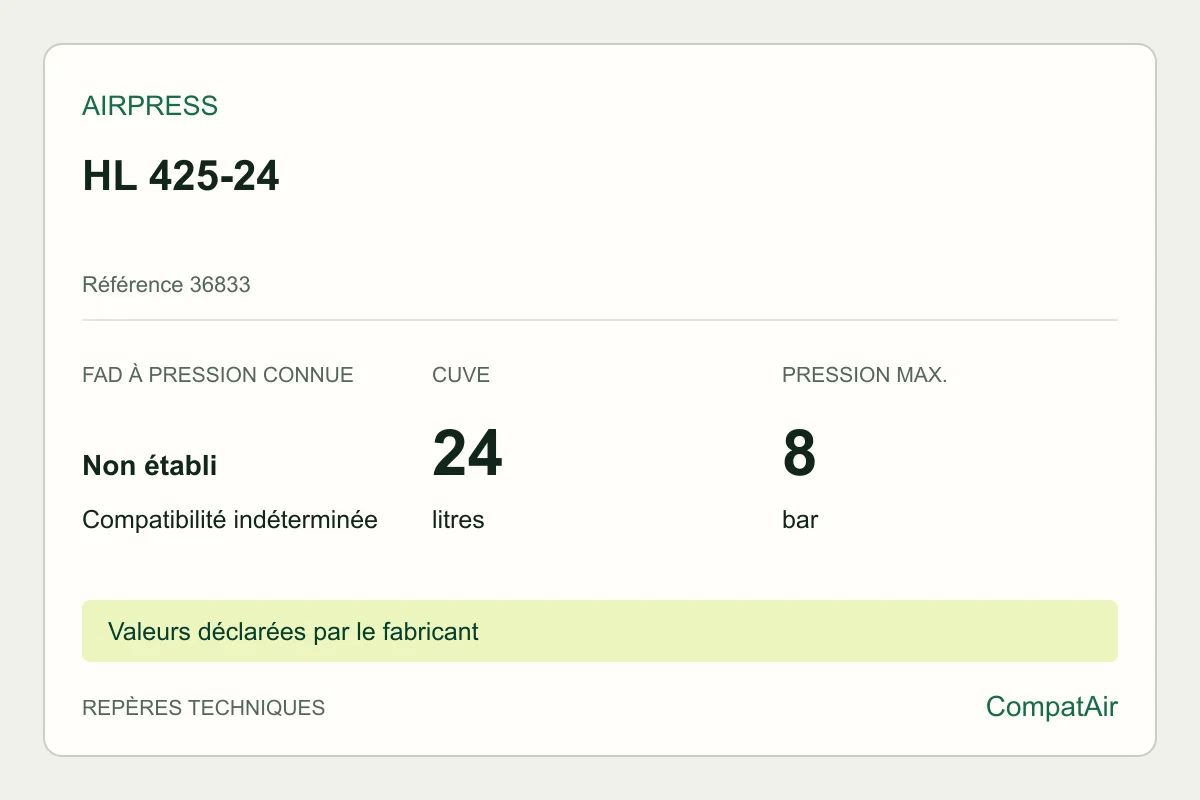Click the litres unit label

click(458, 520)
